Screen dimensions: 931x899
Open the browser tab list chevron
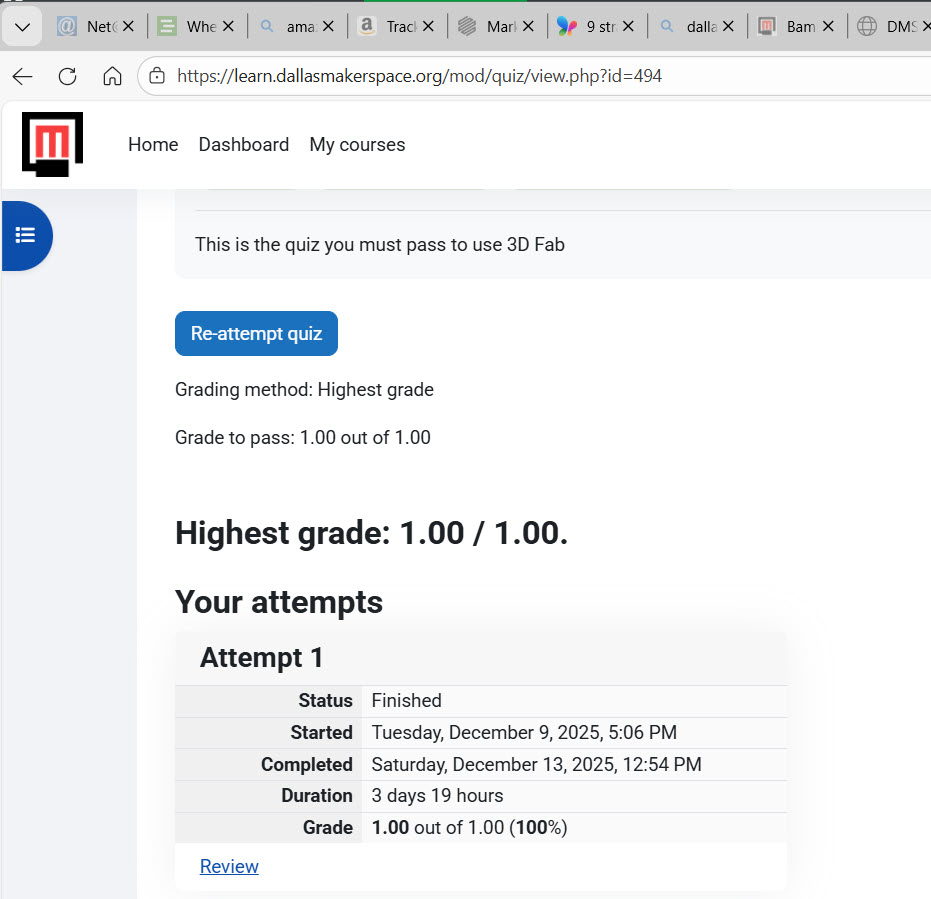pos(22,27)
